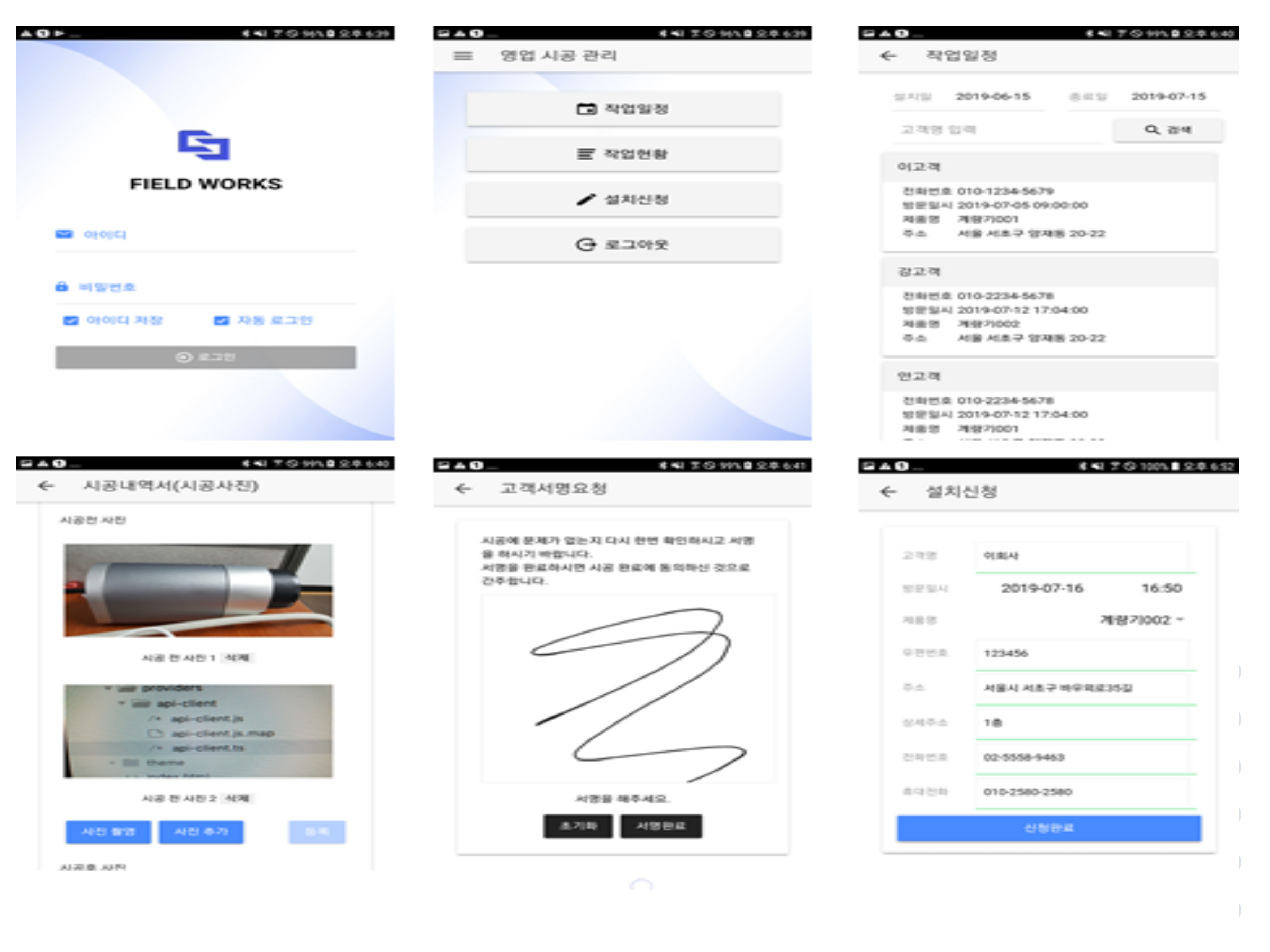Select the 로그아웃 menu button
Image resolution: width=1270 pixels, height=952 pixels.
tap(623, 245)
